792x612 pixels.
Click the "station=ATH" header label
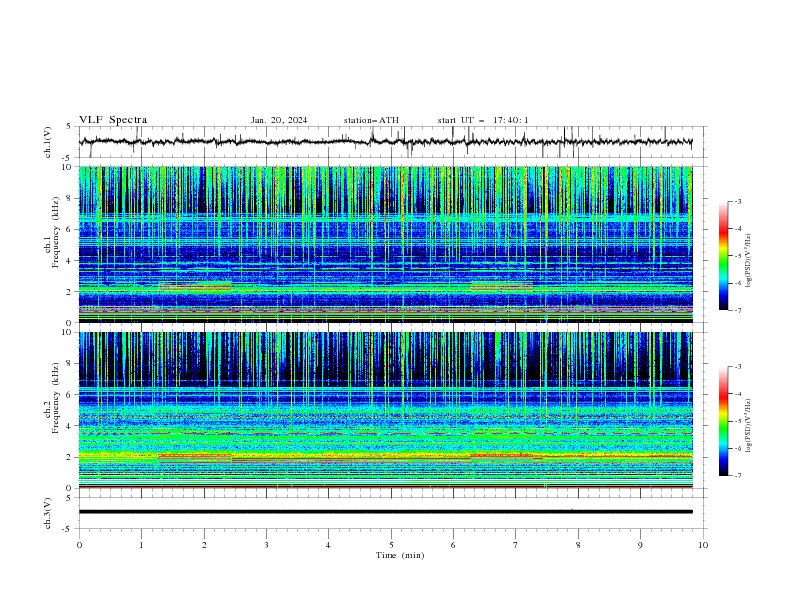coord(371,120)
